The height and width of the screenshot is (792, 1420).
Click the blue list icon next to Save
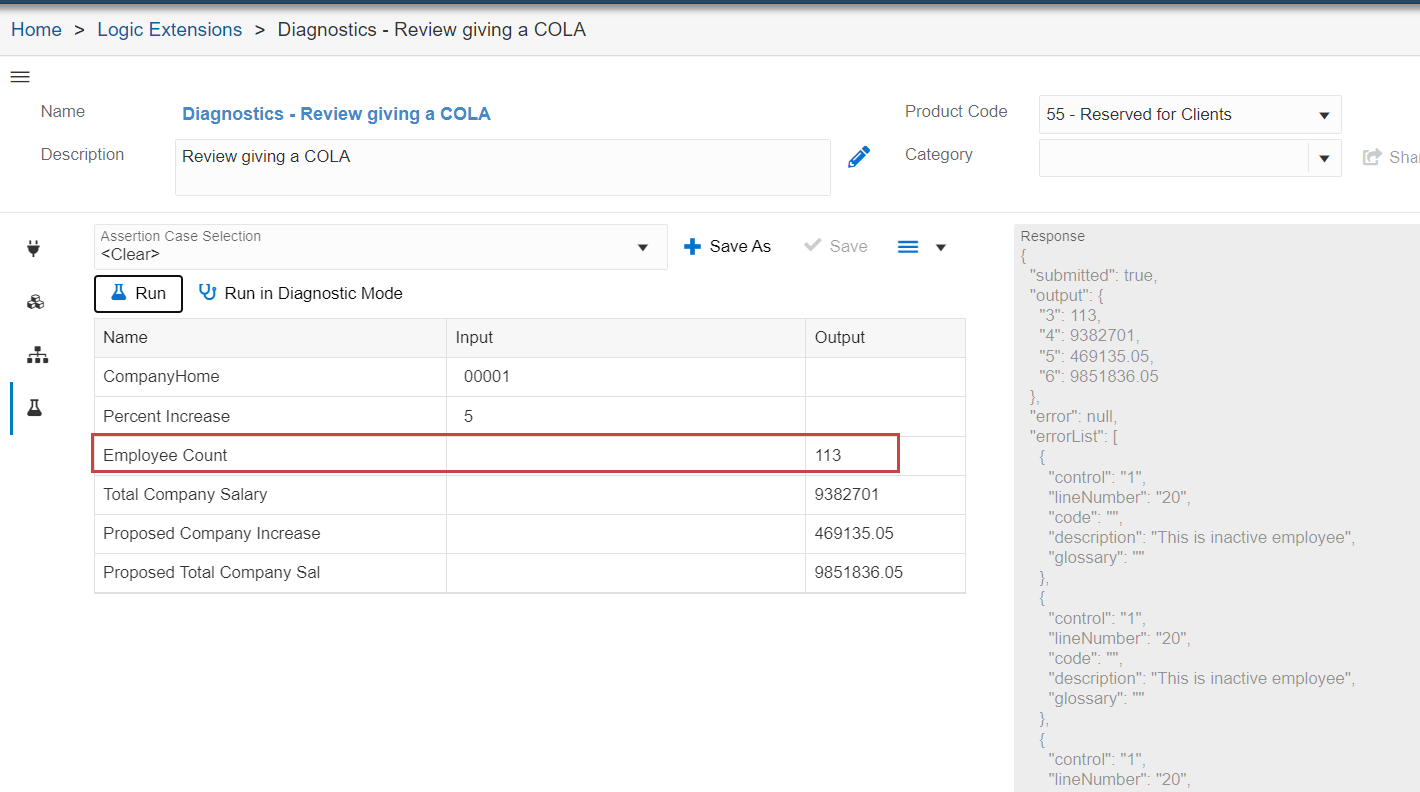[908, 246]
